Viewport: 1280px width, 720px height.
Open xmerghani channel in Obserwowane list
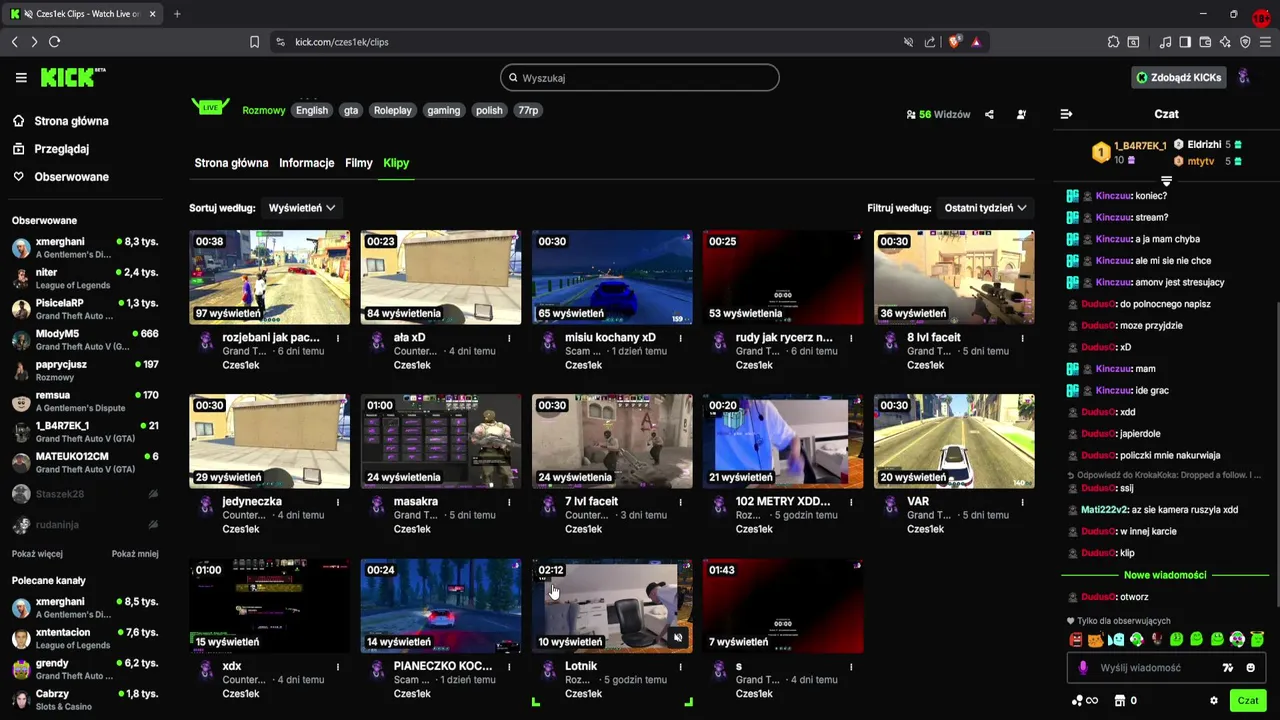pos(85,247)
